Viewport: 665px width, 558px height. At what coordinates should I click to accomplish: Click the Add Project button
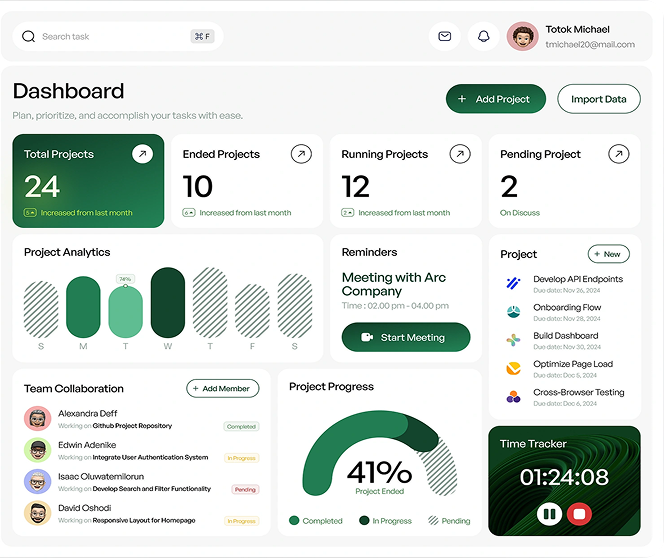click(x=495, y=99)
